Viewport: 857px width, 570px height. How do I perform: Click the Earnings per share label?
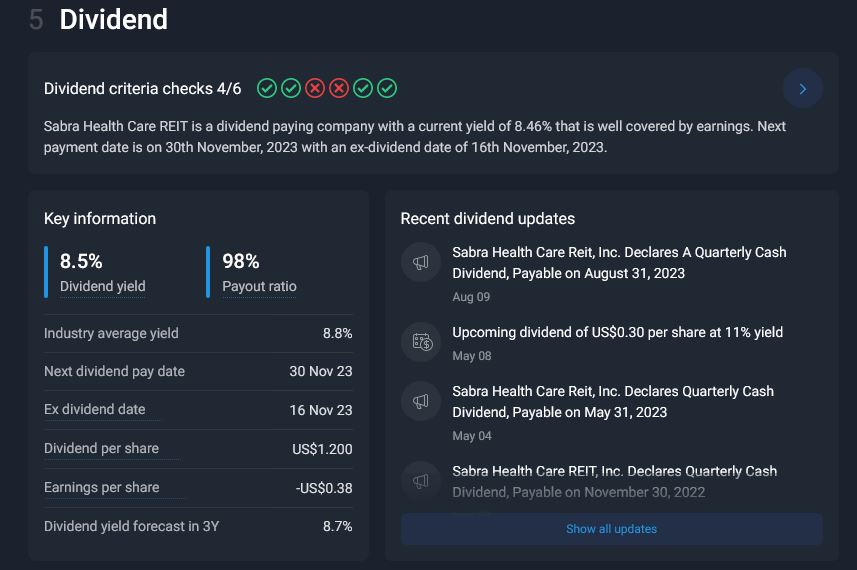(102, 487)
